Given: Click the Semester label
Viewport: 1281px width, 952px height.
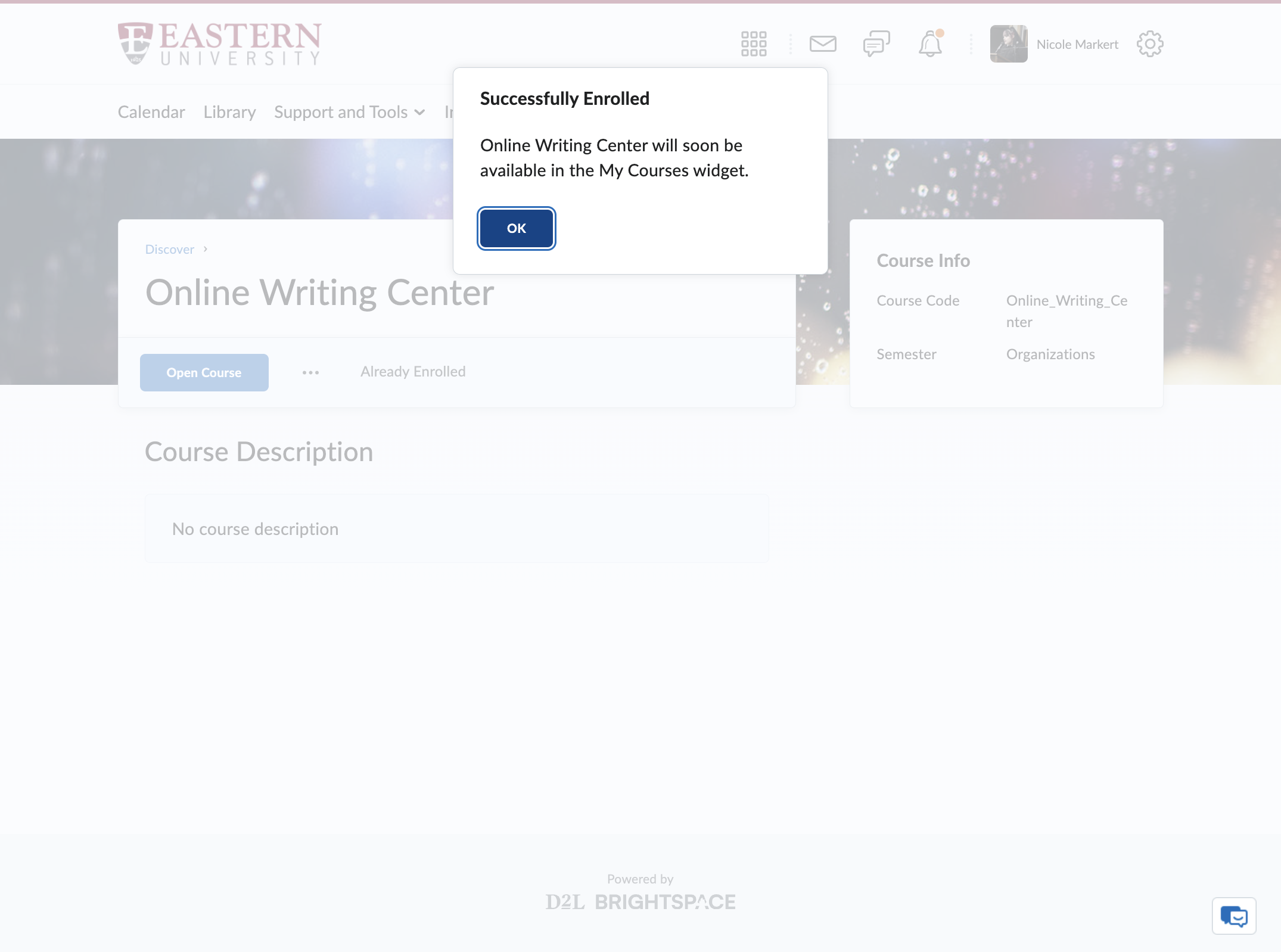Looking at the screenshot, I should 906,354.
